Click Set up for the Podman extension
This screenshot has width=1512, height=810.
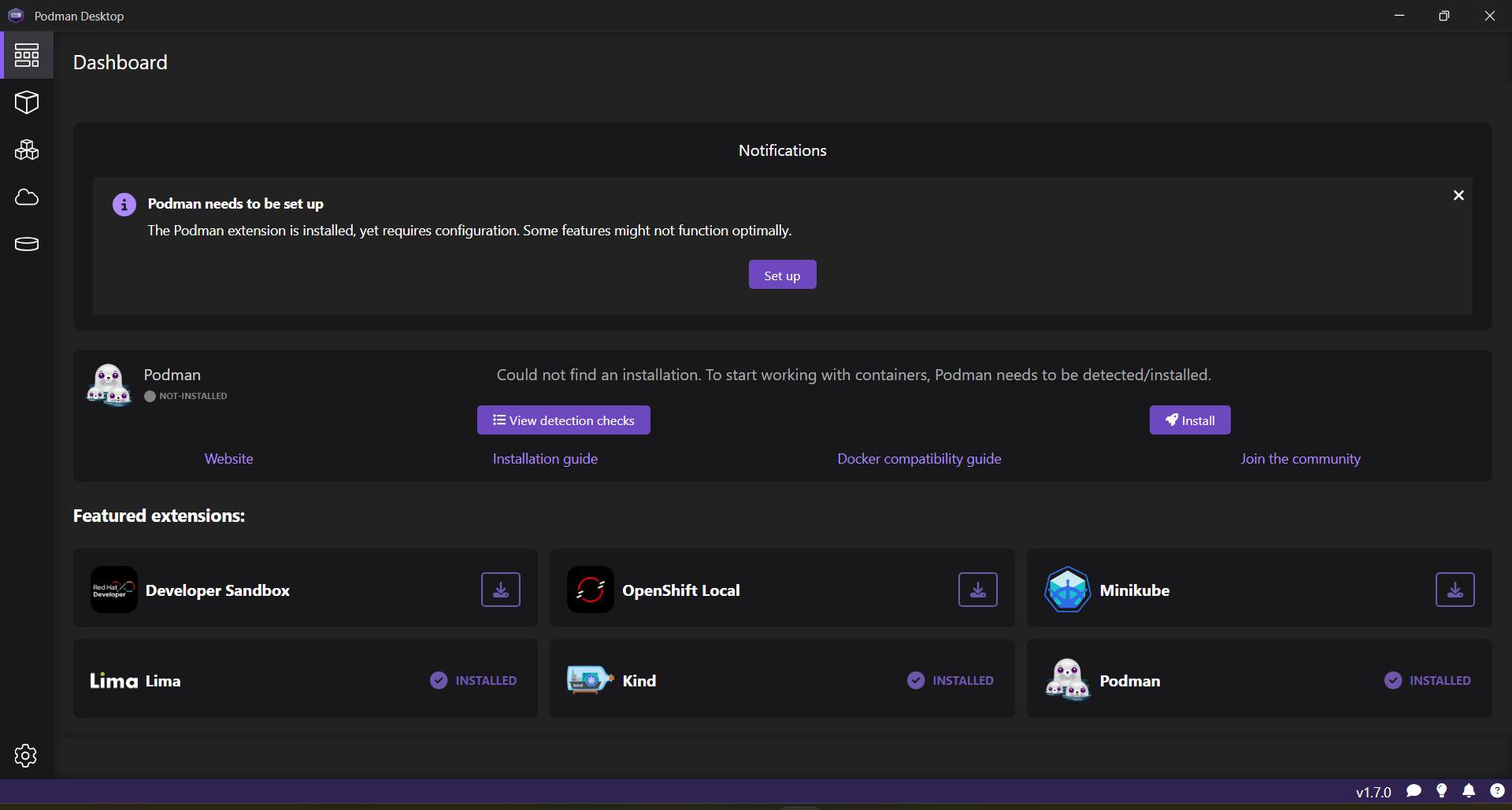[x=782, y=274]
